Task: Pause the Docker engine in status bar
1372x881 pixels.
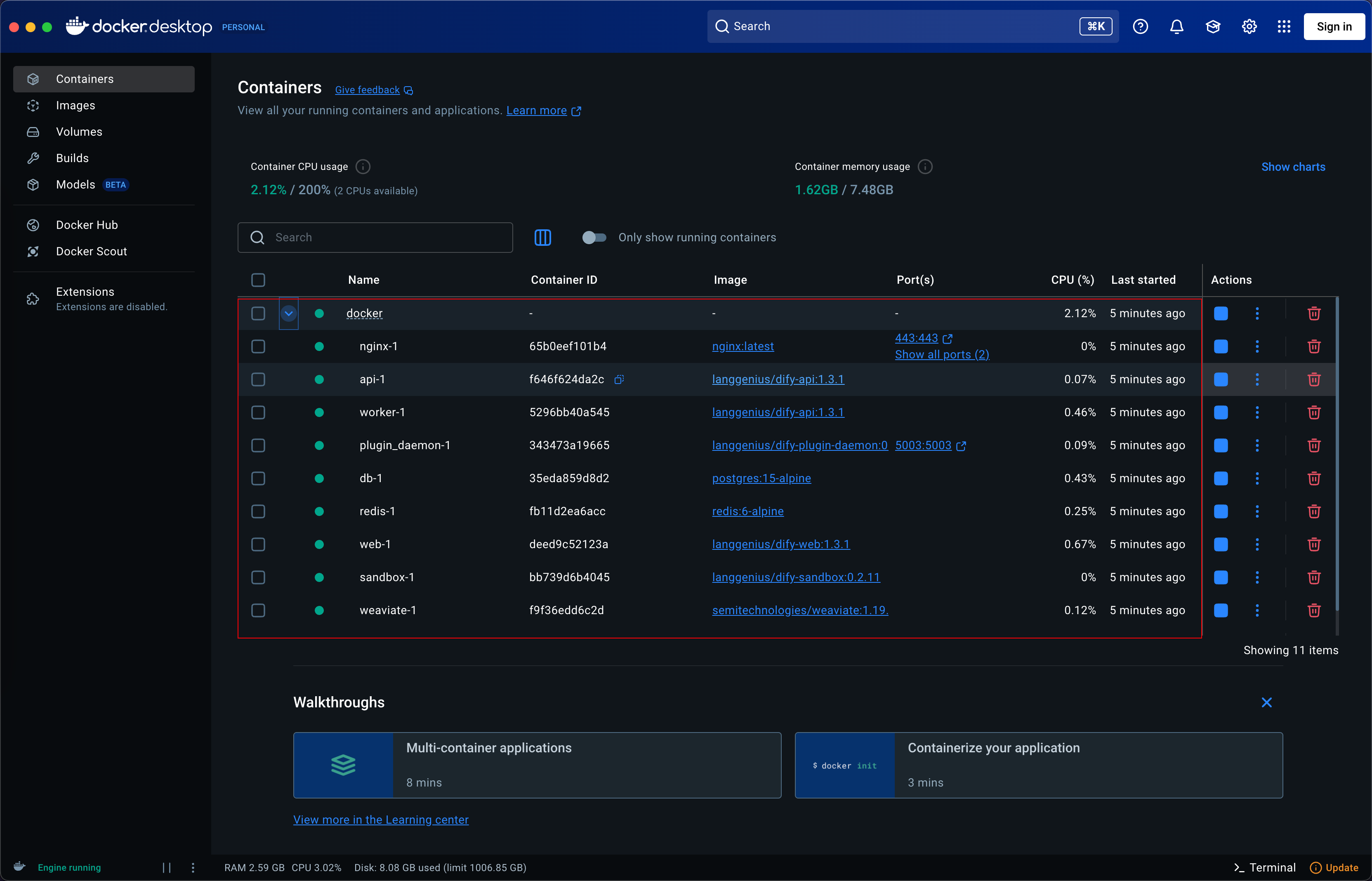Action: (x=167, y=867)
